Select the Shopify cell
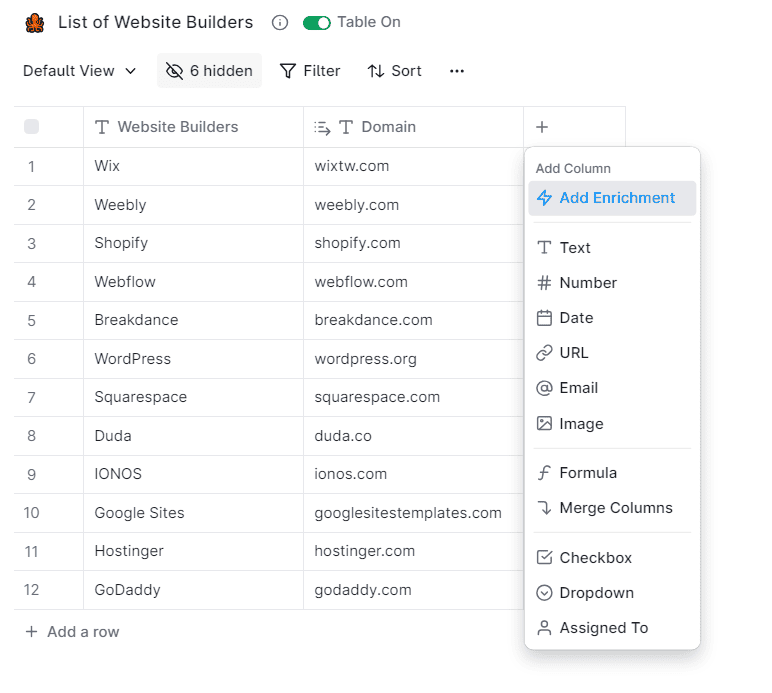This screenshot has width=772, height=693. point(193,243)
